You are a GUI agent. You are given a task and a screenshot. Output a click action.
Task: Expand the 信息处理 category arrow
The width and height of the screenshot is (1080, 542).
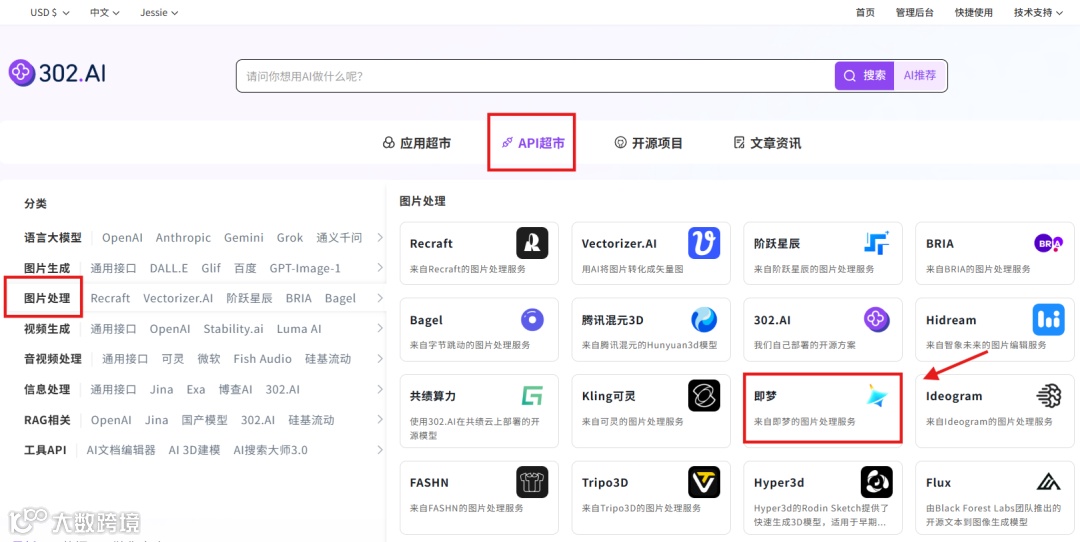click(380, 389)
